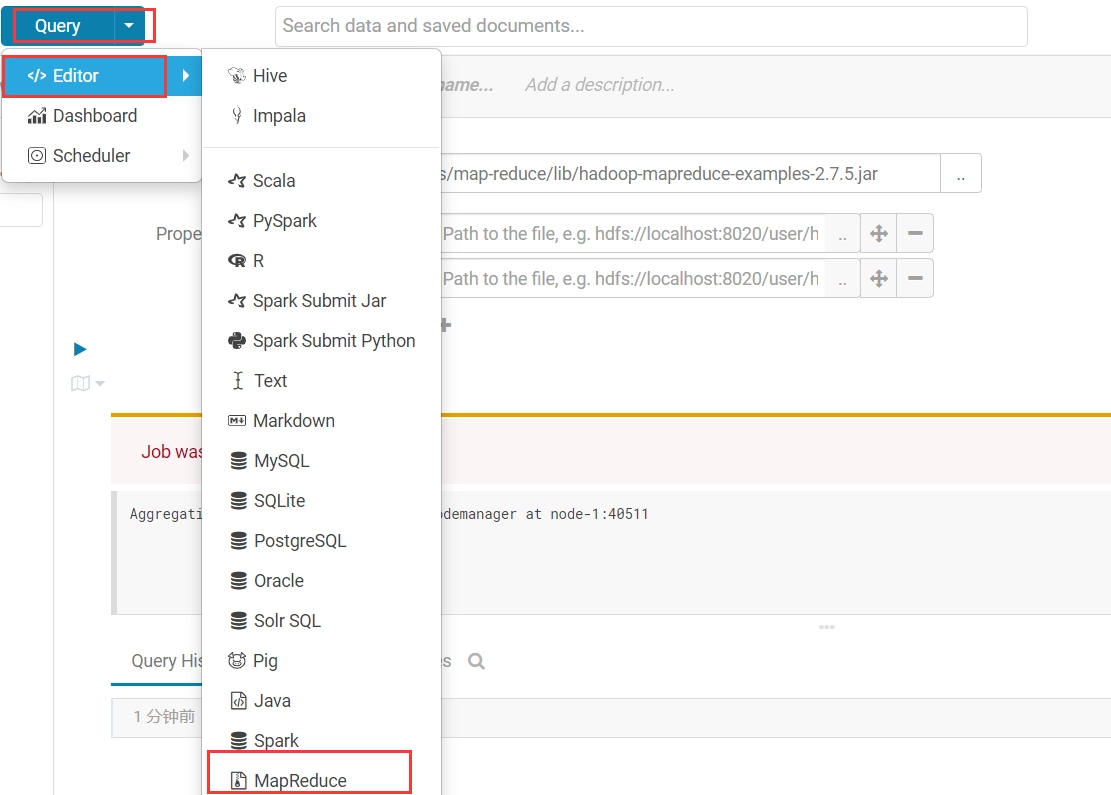This screenshot has height=795, width=1111.
Task: Remove the first file path row with the minus button
Action: 915,233
